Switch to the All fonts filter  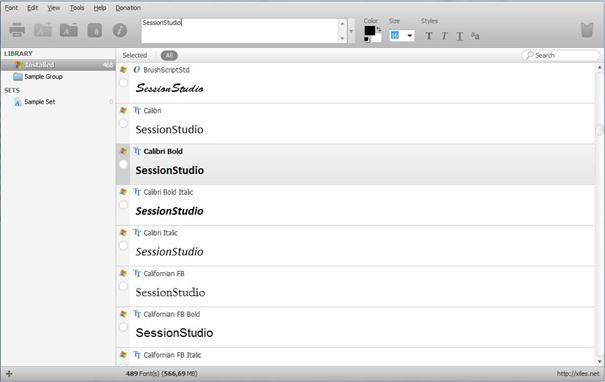[169, 56]
